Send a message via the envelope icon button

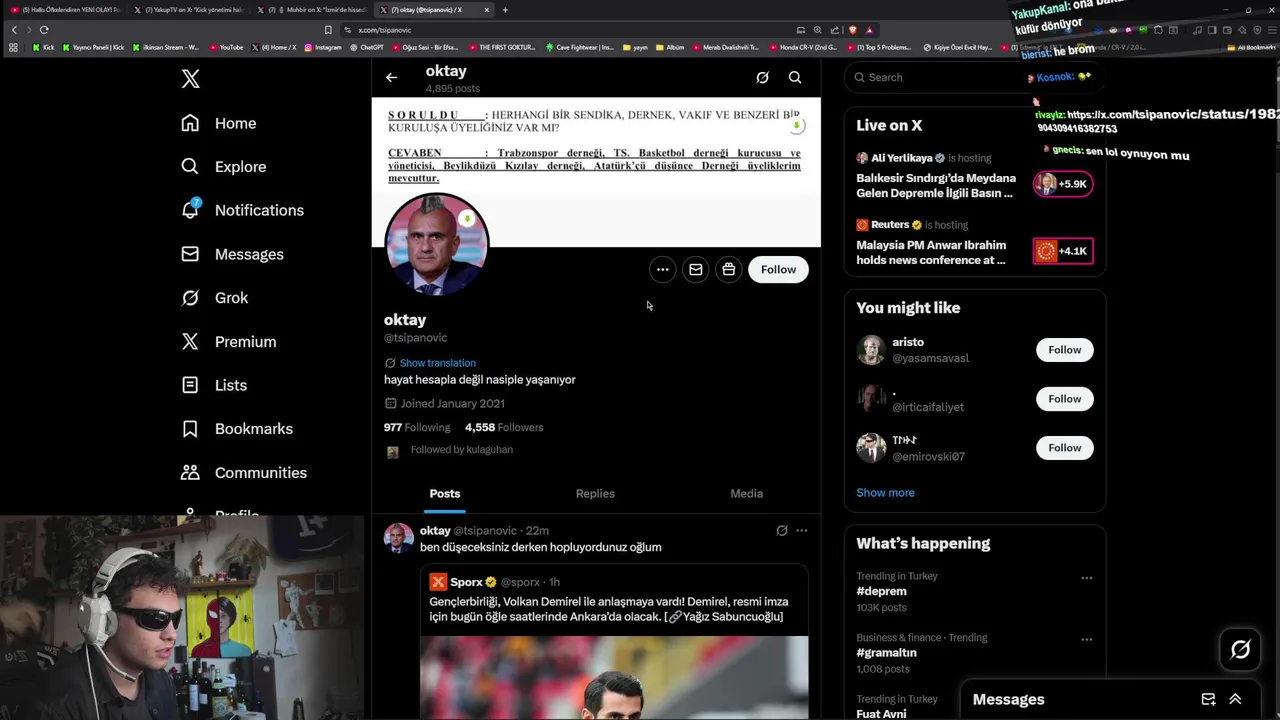[695, 269]
